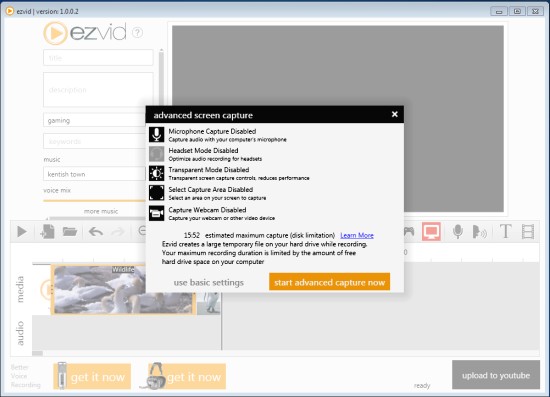This screenshot has height=397, width=550.
Task: Open the Learn More link
Action: coord(357,235)
